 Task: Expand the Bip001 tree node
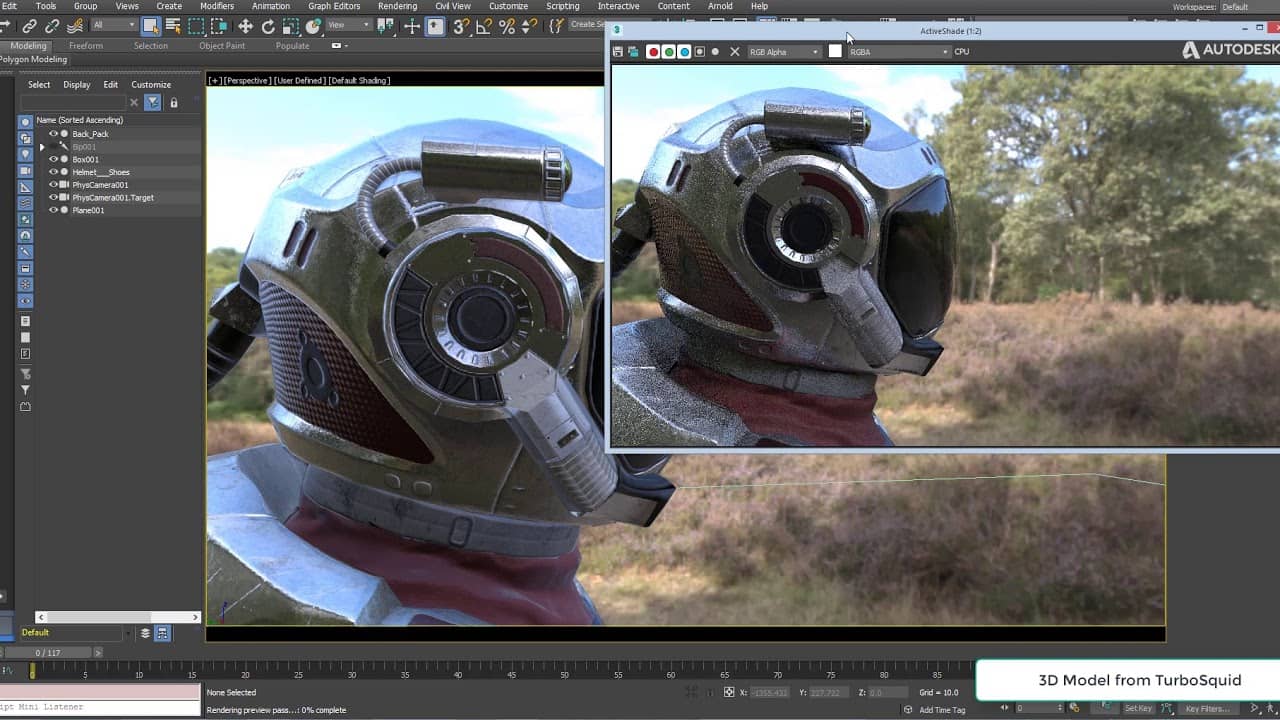tap(42, 147)
